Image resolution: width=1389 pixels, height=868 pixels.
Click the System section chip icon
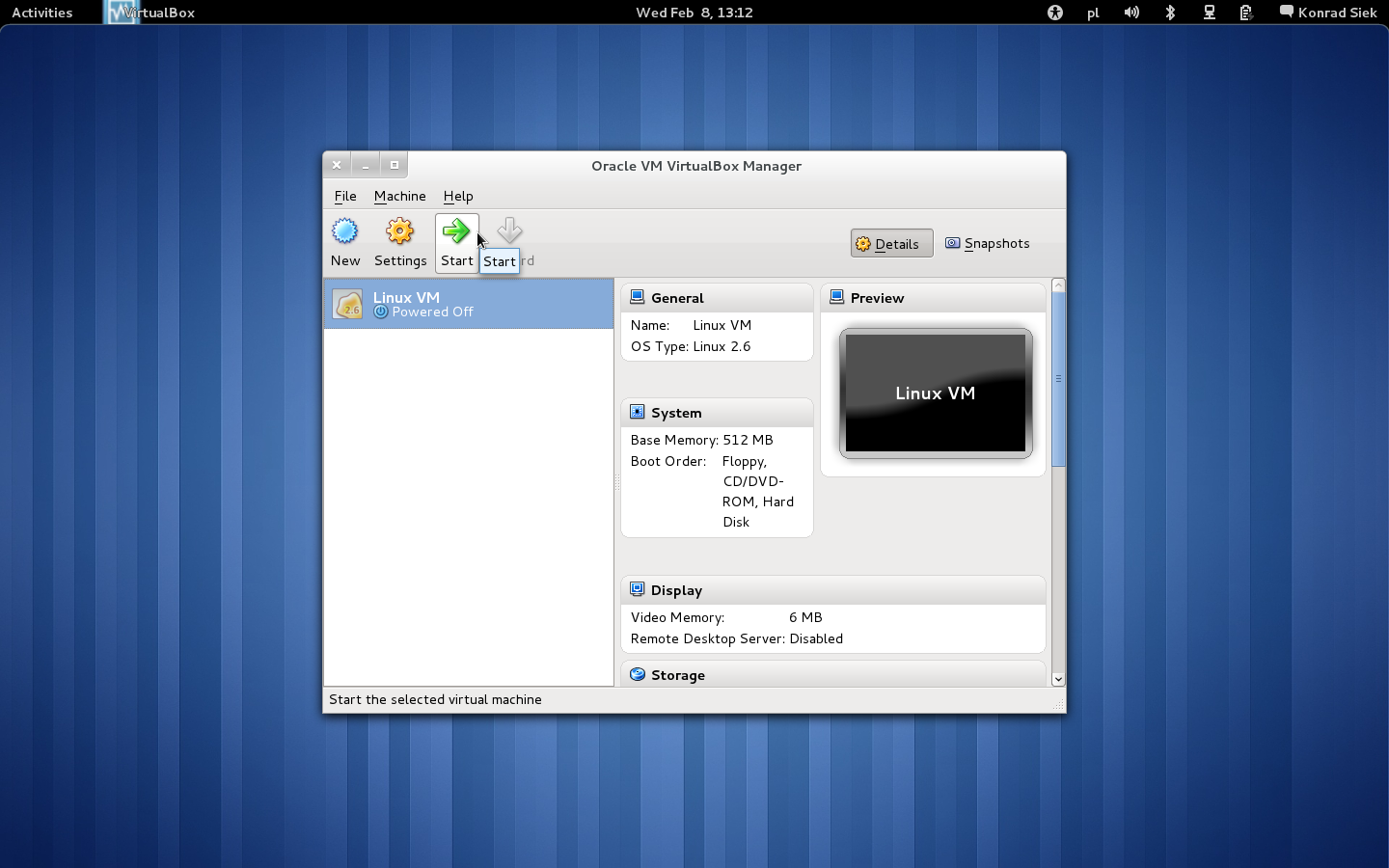(x=637, y=412)
